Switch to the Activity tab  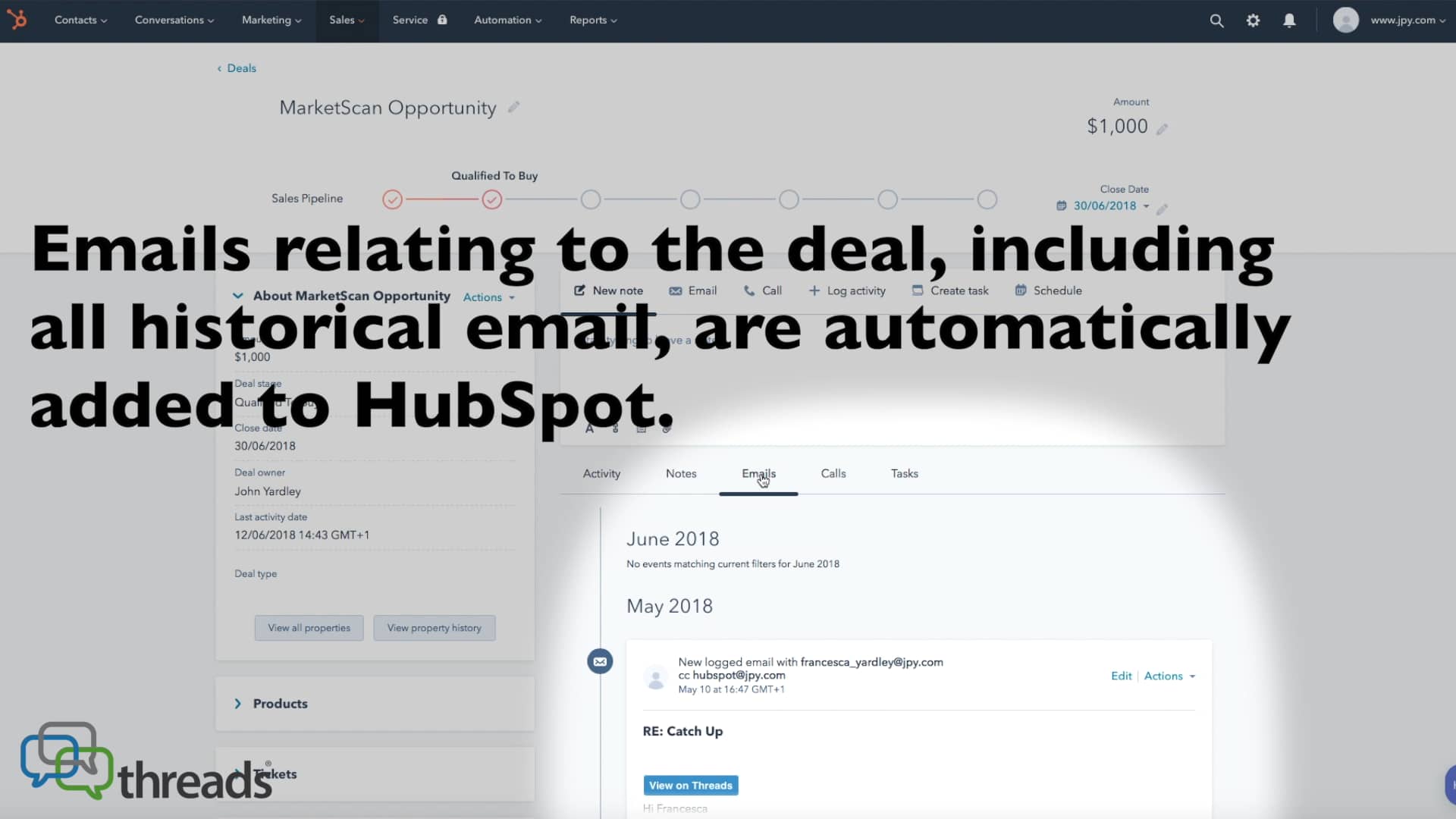click(601, 473)
